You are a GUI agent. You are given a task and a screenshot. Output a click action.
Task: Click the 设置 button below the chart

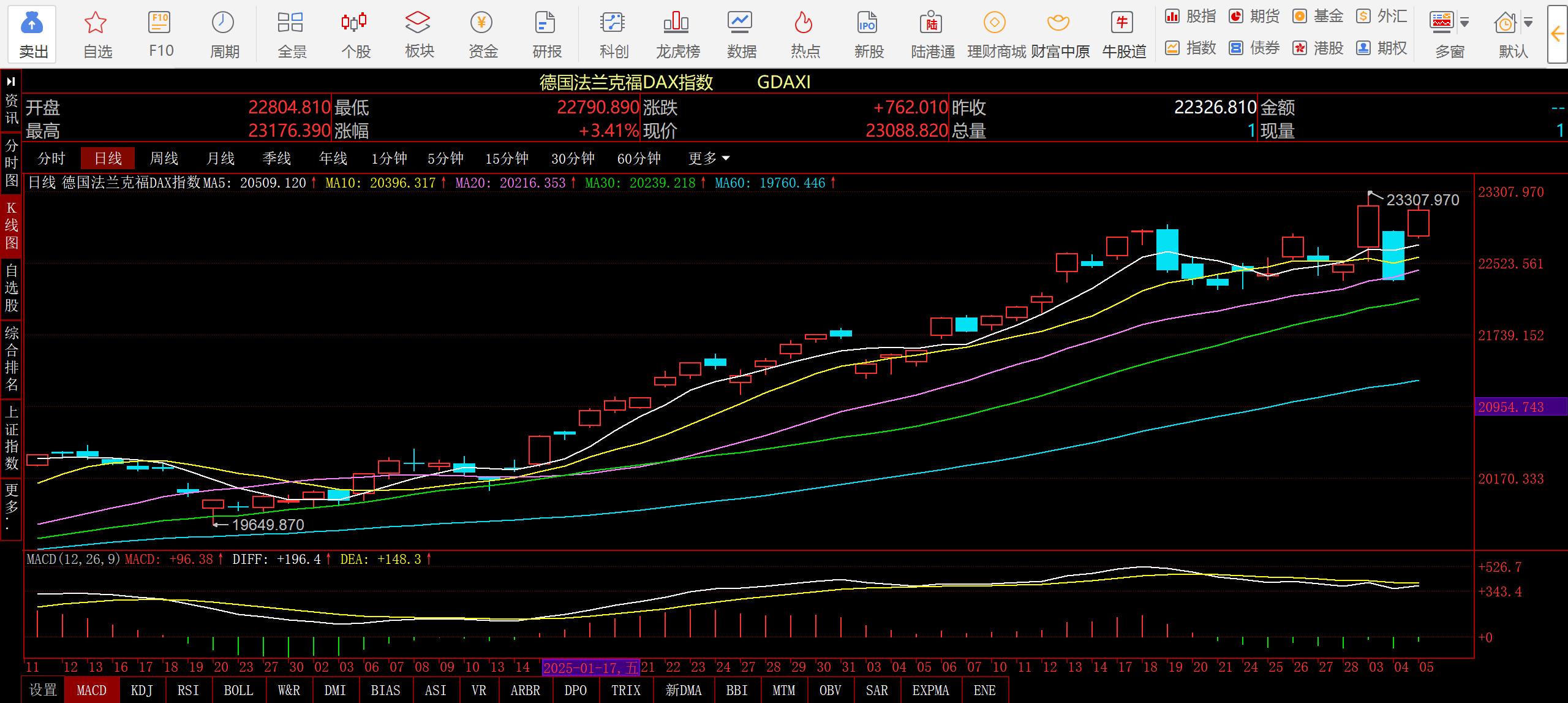tap(43, 690)
